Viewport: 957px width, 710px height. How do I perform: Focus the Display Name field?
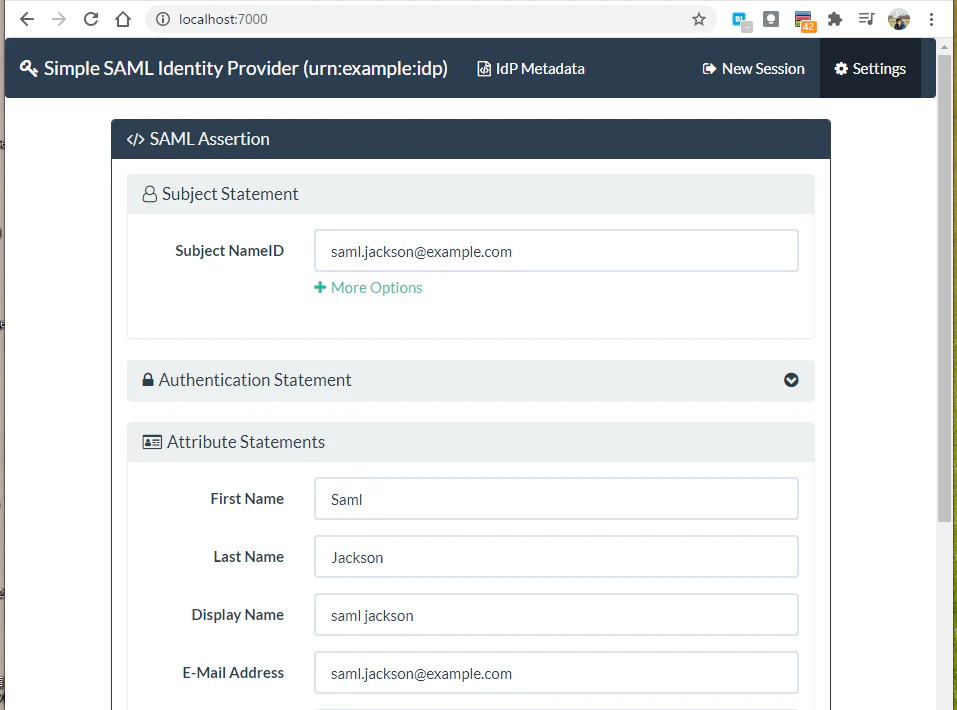(556, 615)
